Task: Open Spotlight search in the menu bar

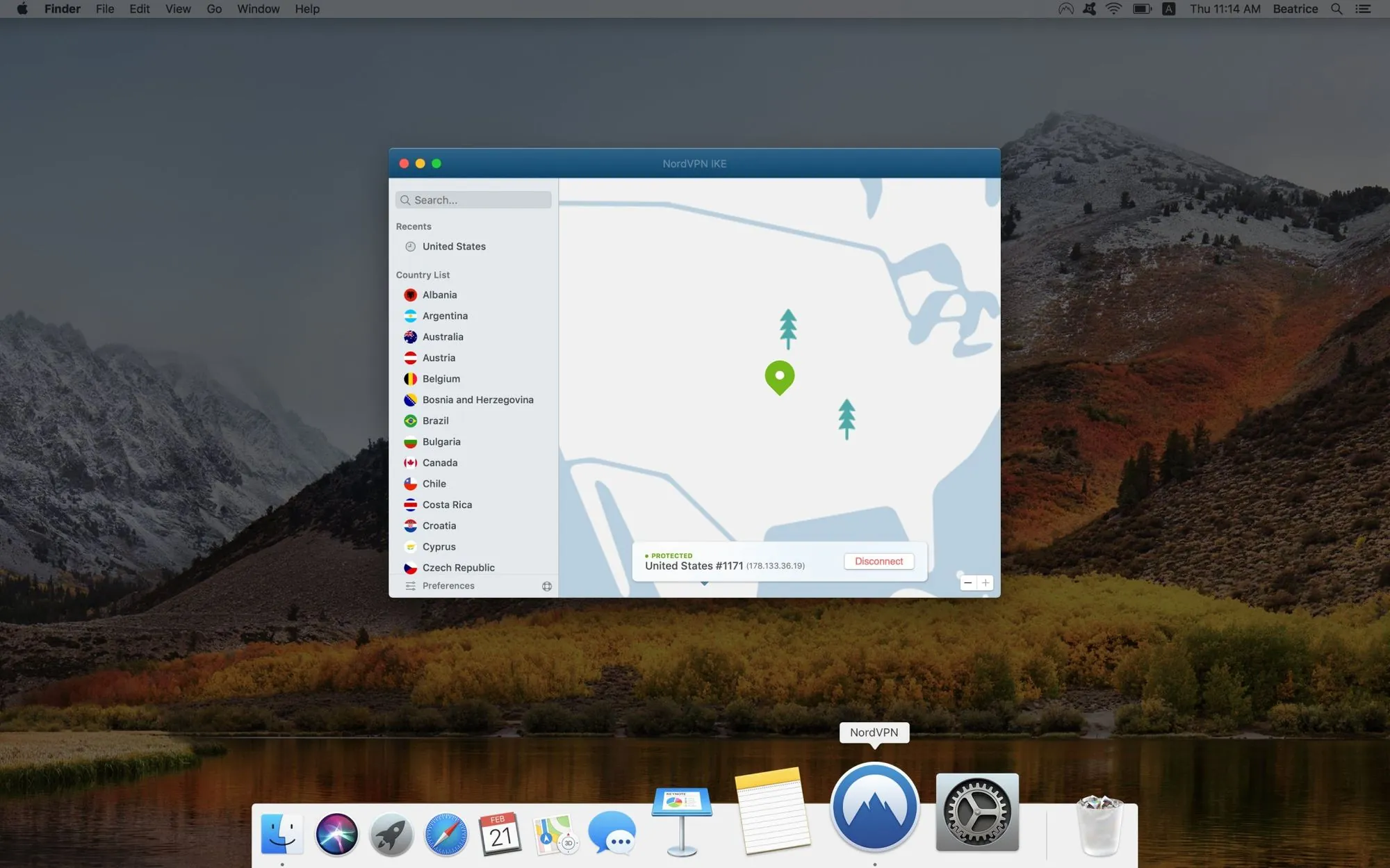Action: [x=1336, y=9]
